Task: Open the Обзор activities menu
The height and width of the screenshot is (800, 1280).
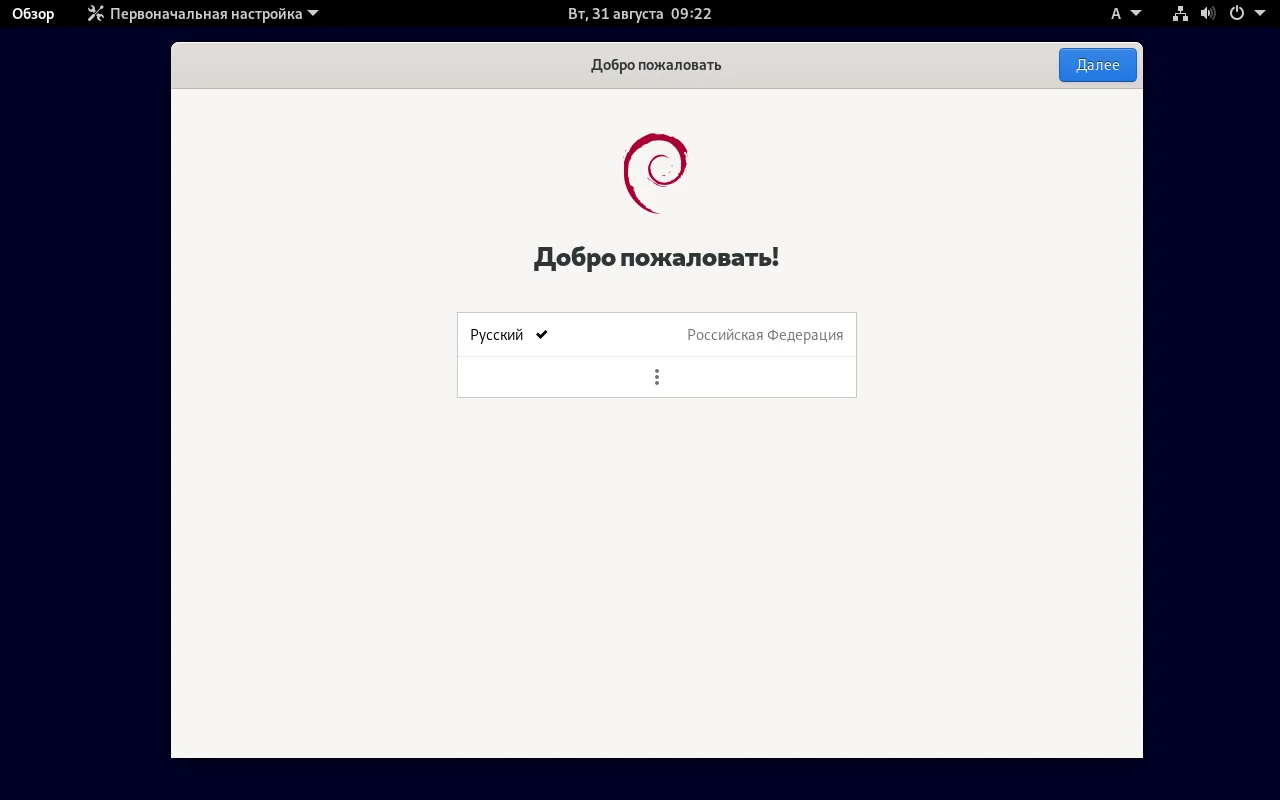Action: click(31, 13)
